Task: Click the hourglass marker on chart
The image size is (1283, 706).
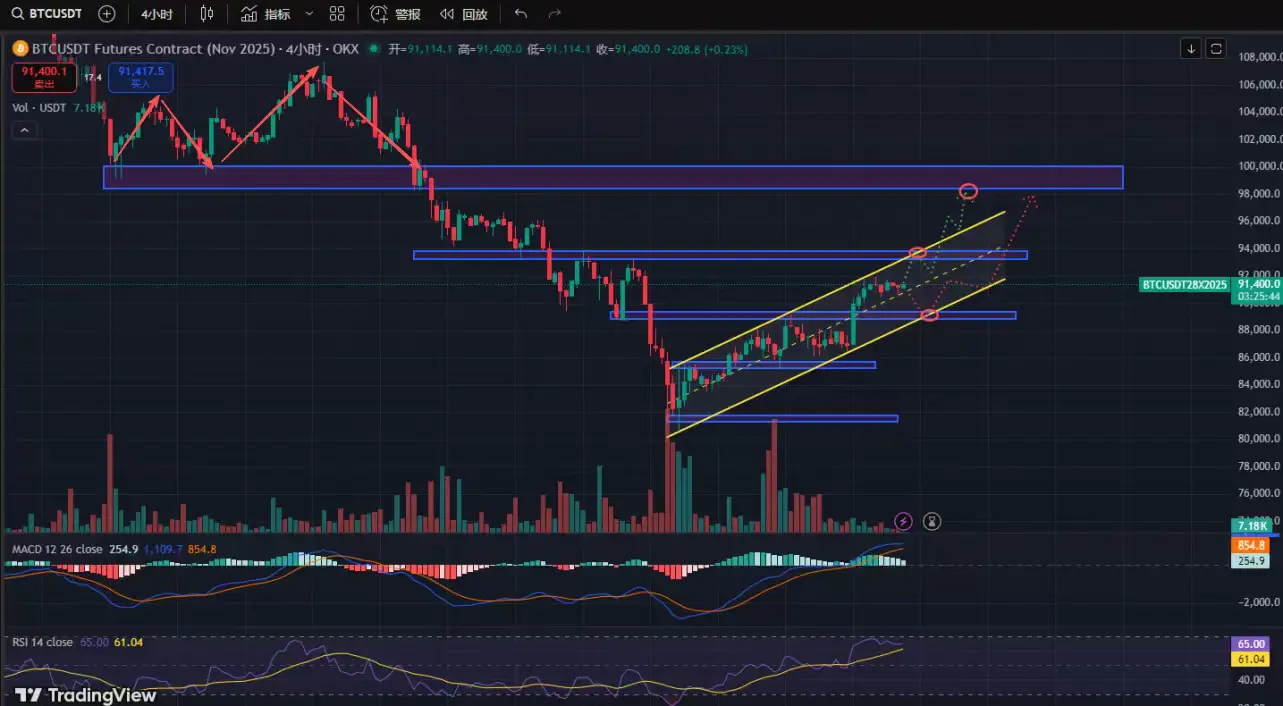Action: point(932,520)
